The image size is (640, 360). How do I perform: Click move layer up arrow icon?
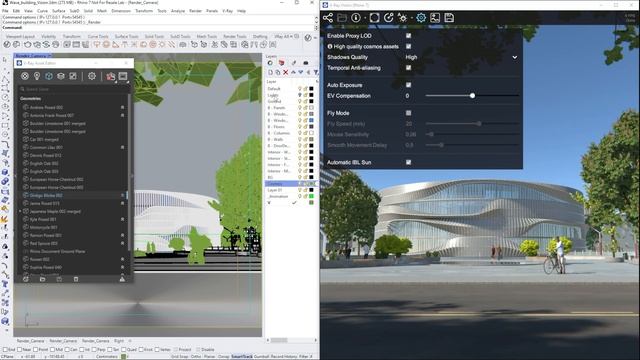click(x=293, y=72)
